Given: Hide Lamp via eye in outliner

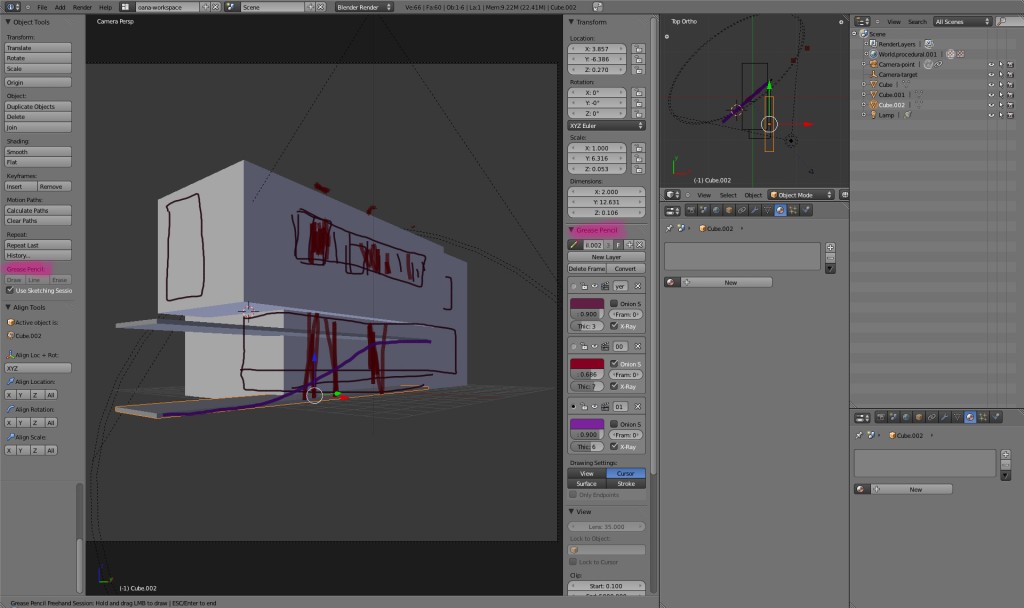Looking at the screenshot, I should coord(991,115).
